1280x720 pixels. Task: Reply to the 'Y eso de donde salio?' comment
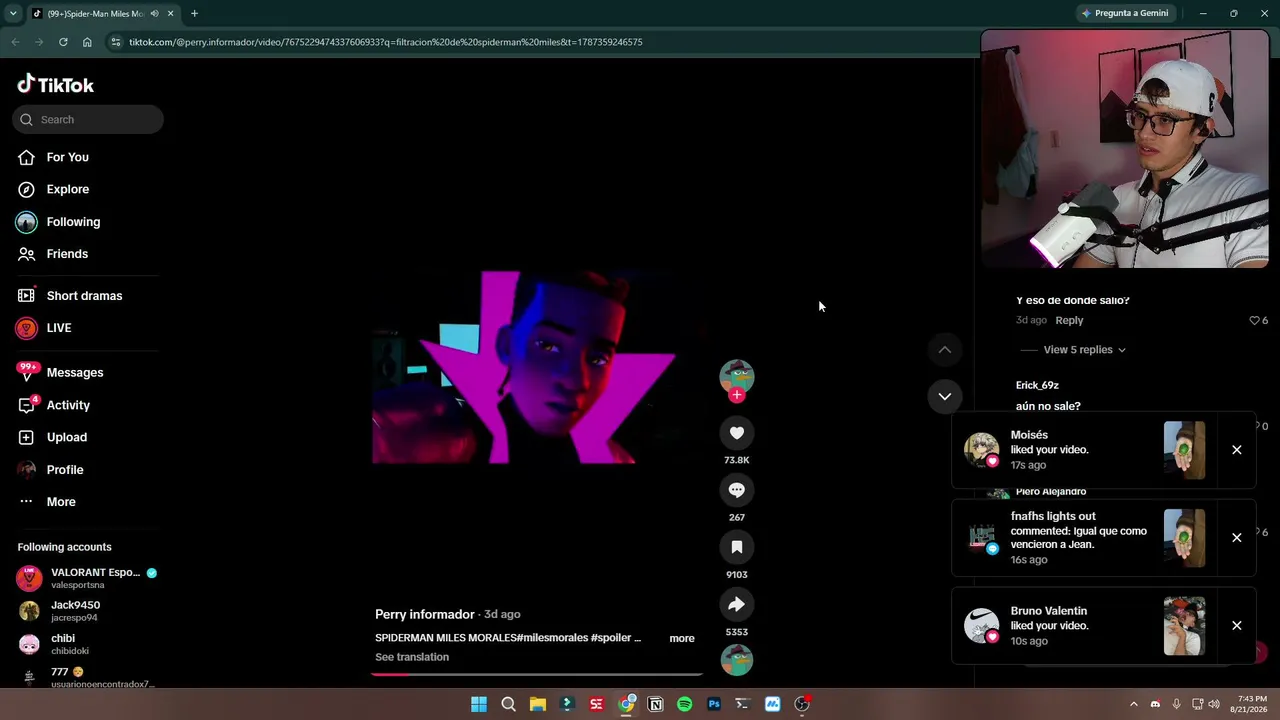pos(1069,320)
